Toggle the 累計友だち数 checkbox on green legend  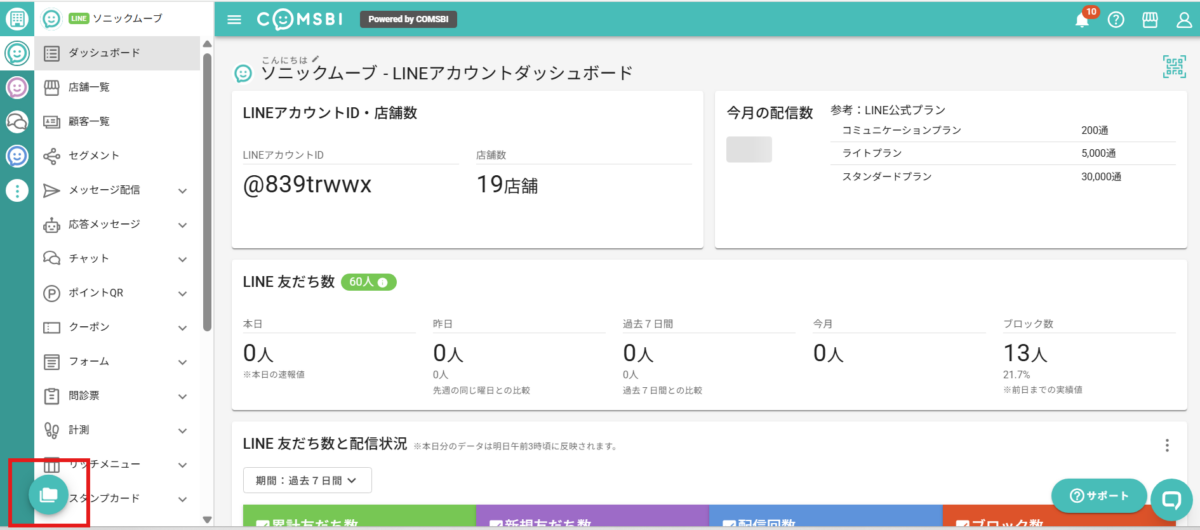click(263, 523)
